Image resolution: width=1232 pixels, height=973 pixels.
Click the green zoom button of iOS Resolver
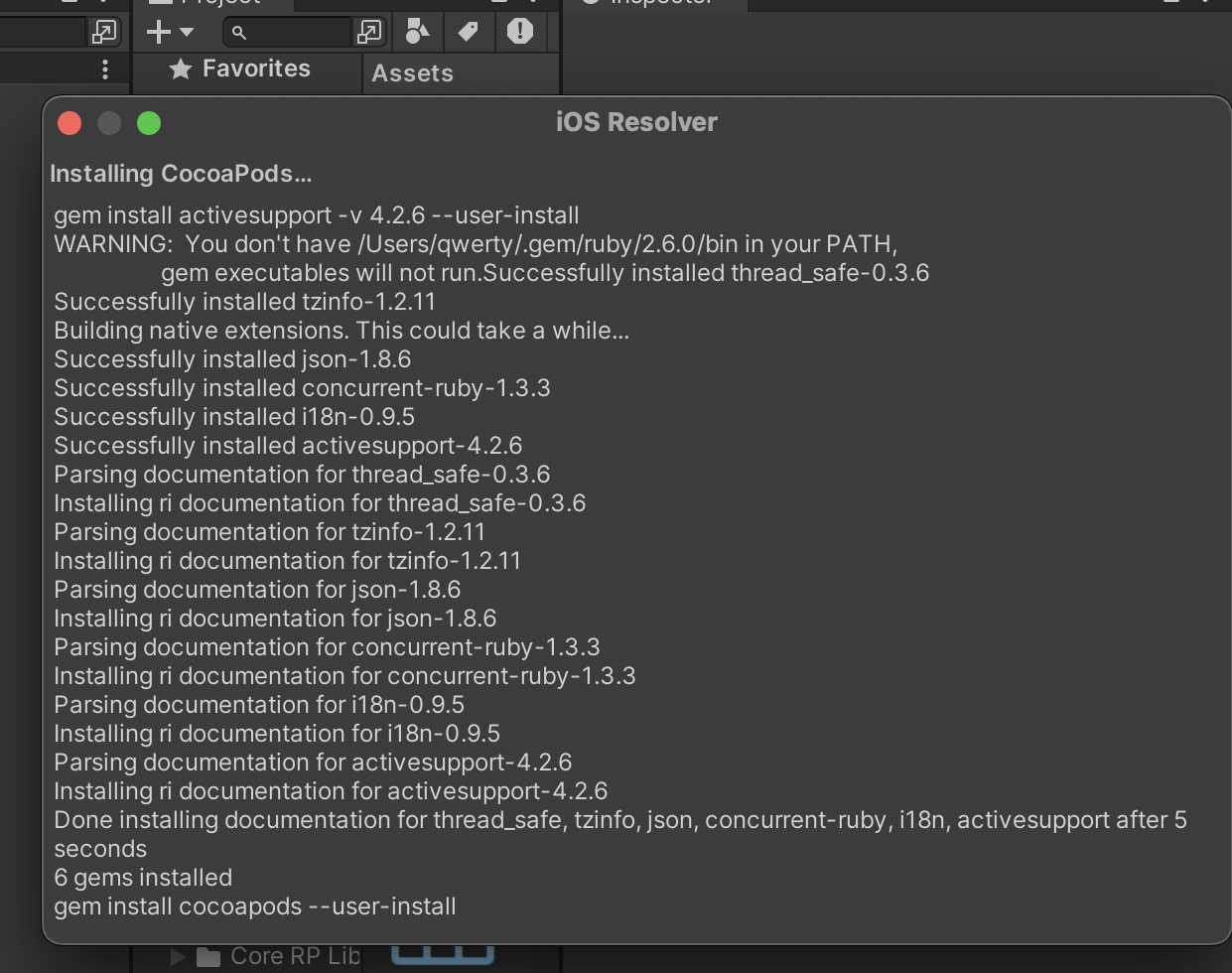pos(149,123)
